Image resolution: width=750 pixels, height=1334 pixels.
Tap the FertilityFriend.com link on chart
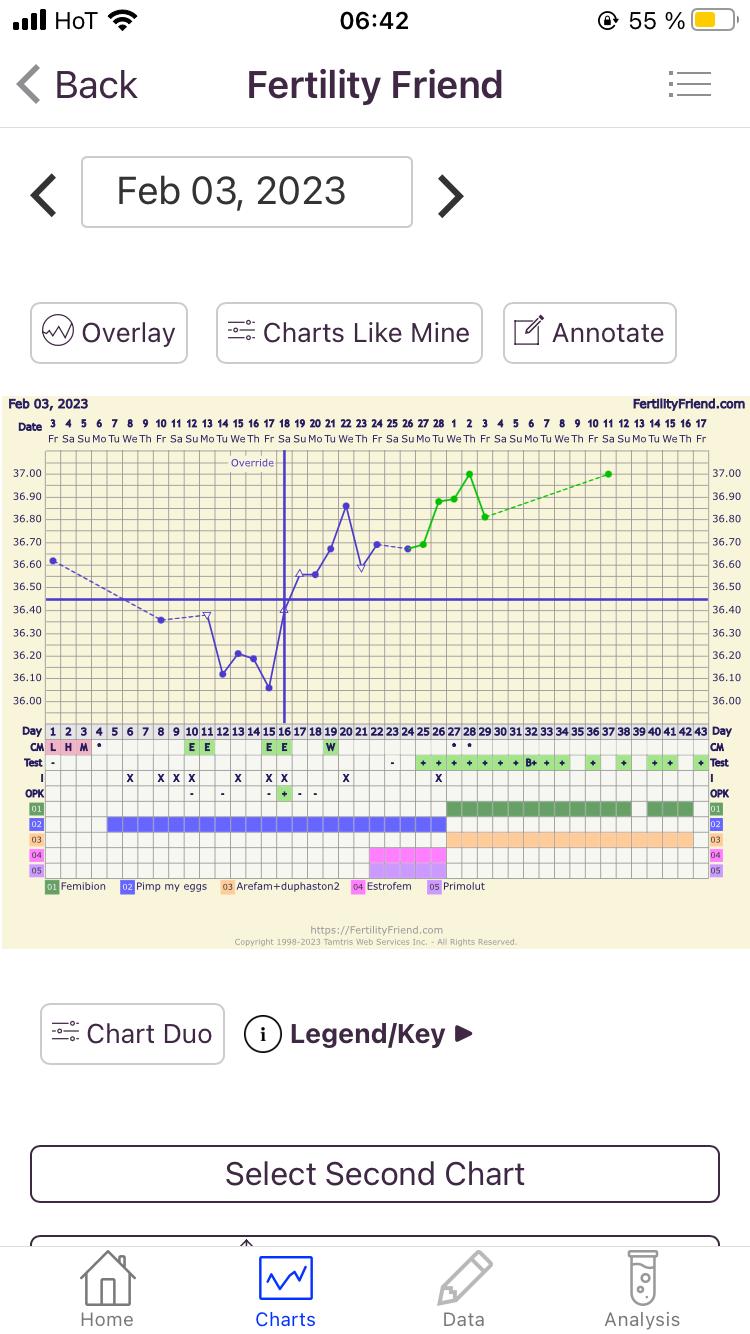click(688, 404)
